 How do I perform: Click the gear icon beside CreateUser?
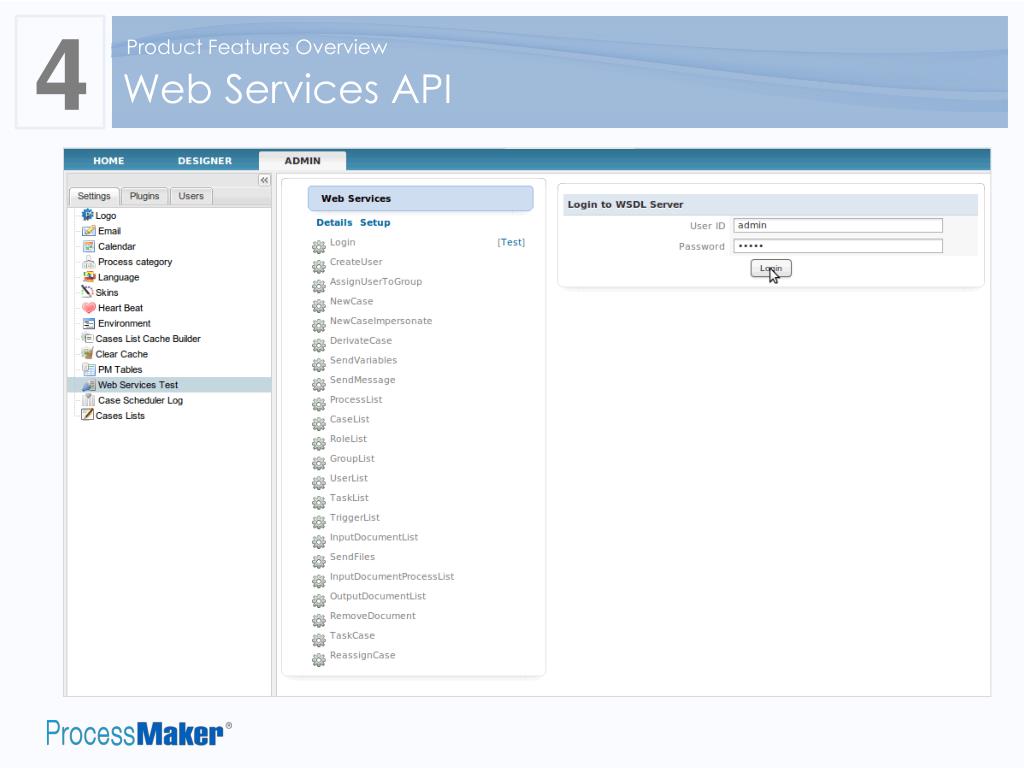pos(319,266)
